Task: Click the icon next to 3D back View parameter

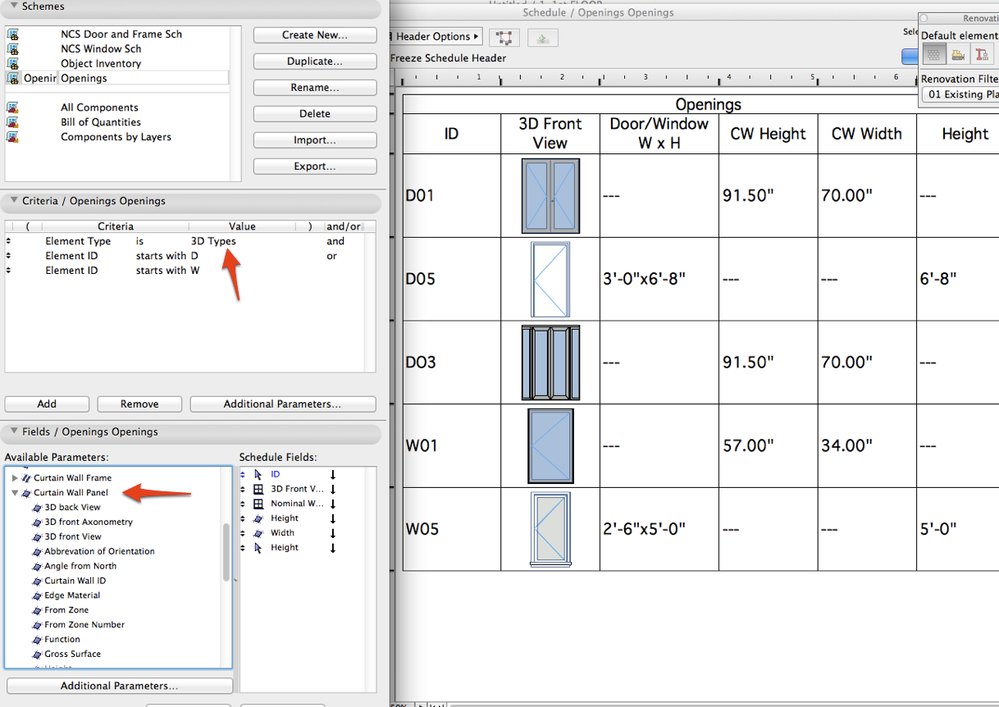Action: click(x=37, y=508)
